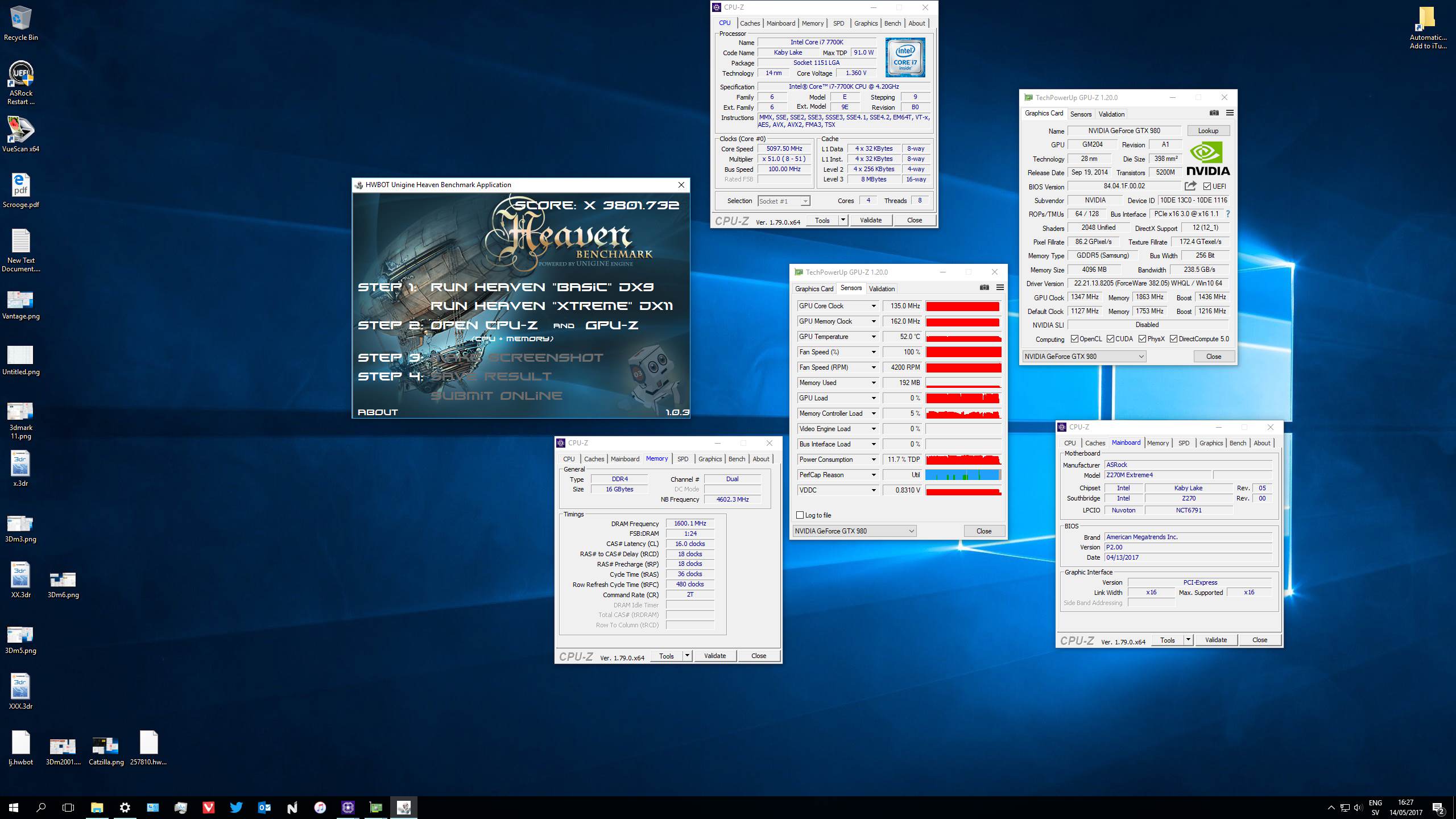
Task: Open File Explorer from the taskbar
Action: pos(97,808)
